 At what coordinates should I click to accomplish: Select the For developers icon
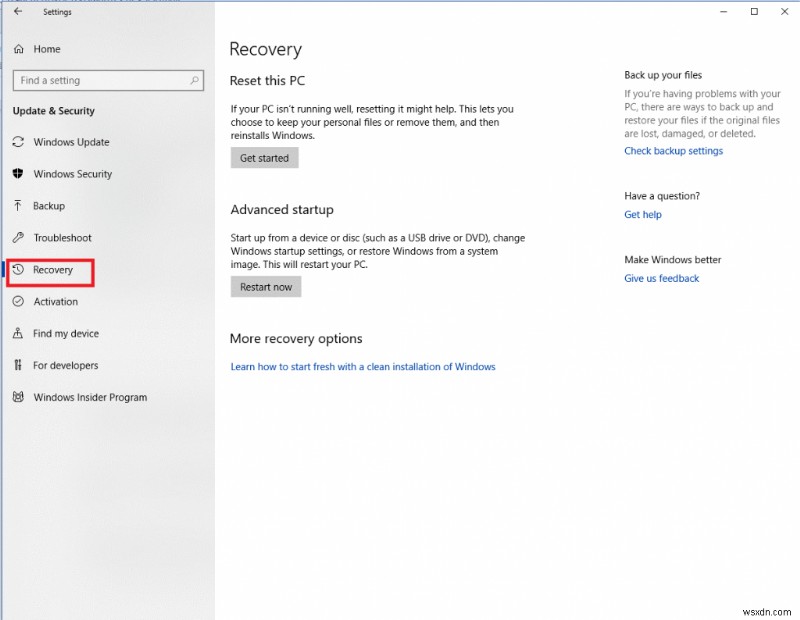pyautogui.click(x=18, y=366)
